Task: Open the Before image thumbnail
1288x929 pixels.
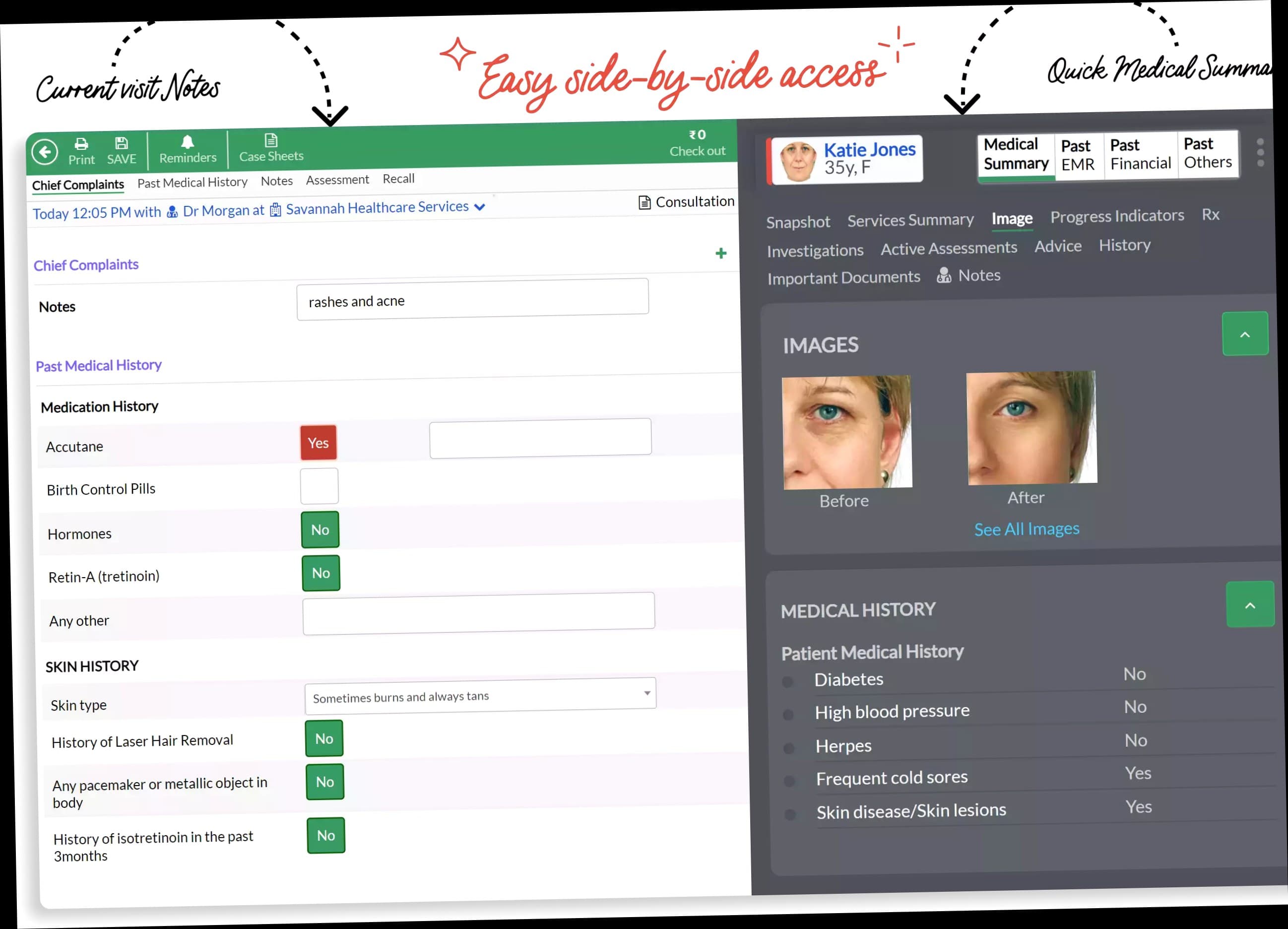Action: pyautogui.click(x=847, y=432)
